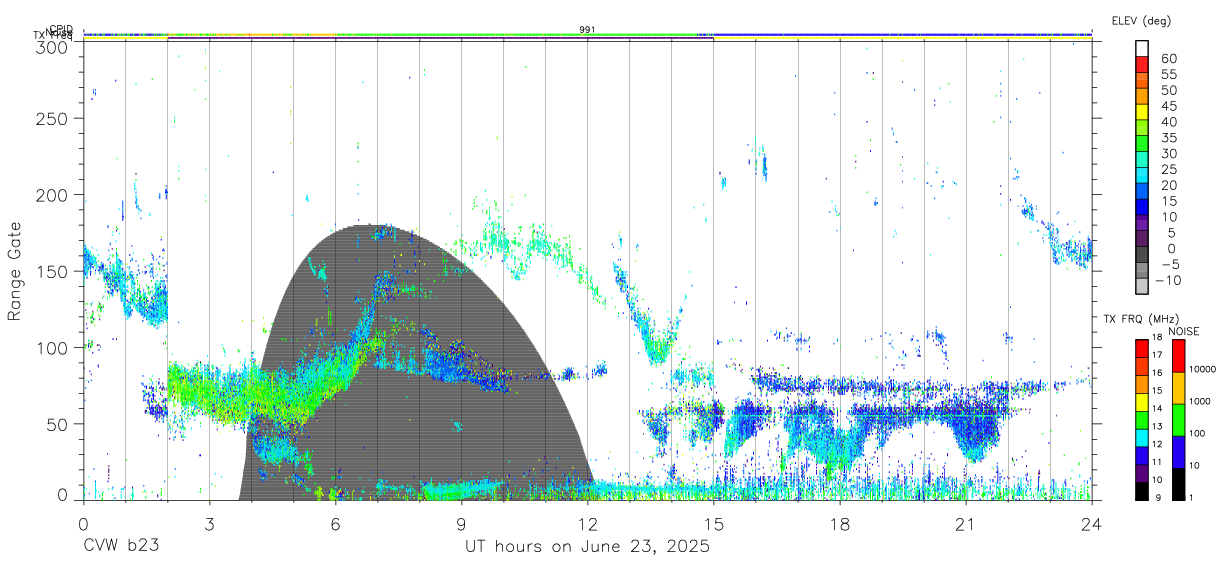Click the green swatch of NOISE colorbar

(1177, 419)
